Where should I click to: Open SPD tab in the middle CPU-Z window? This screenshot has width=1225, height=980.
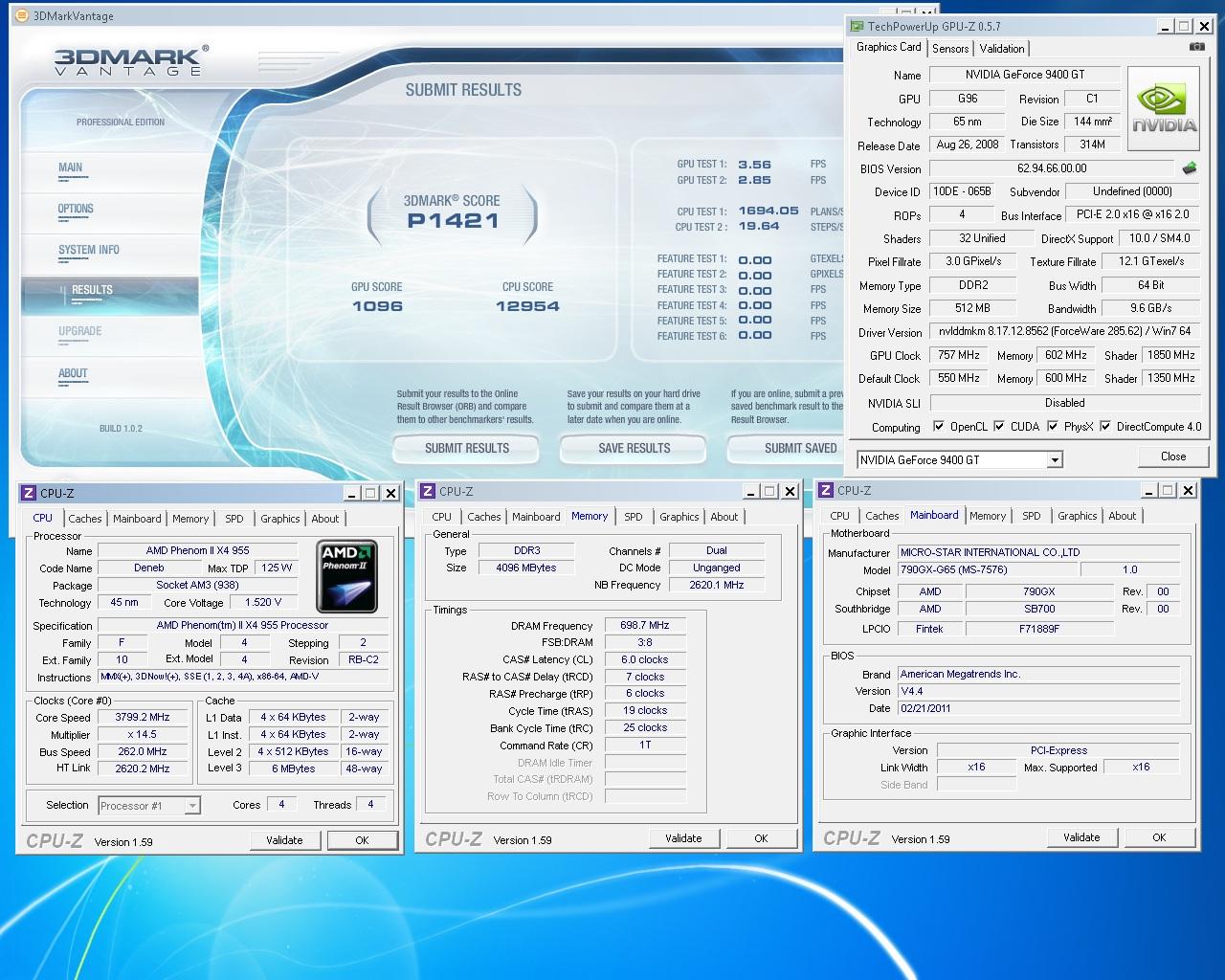coord(634,517)
